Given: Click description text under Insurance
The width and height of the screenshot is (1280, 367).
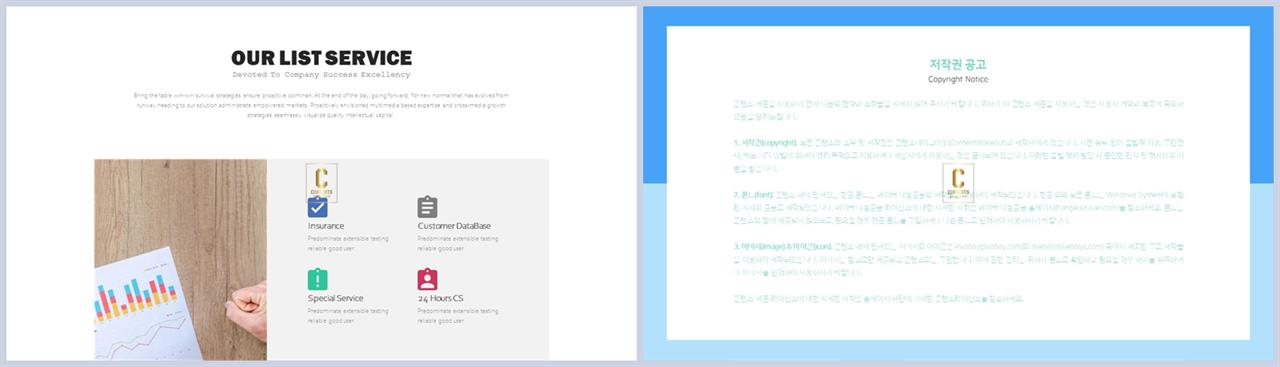Looking at the screenshot, I should [x=348, y=243].
